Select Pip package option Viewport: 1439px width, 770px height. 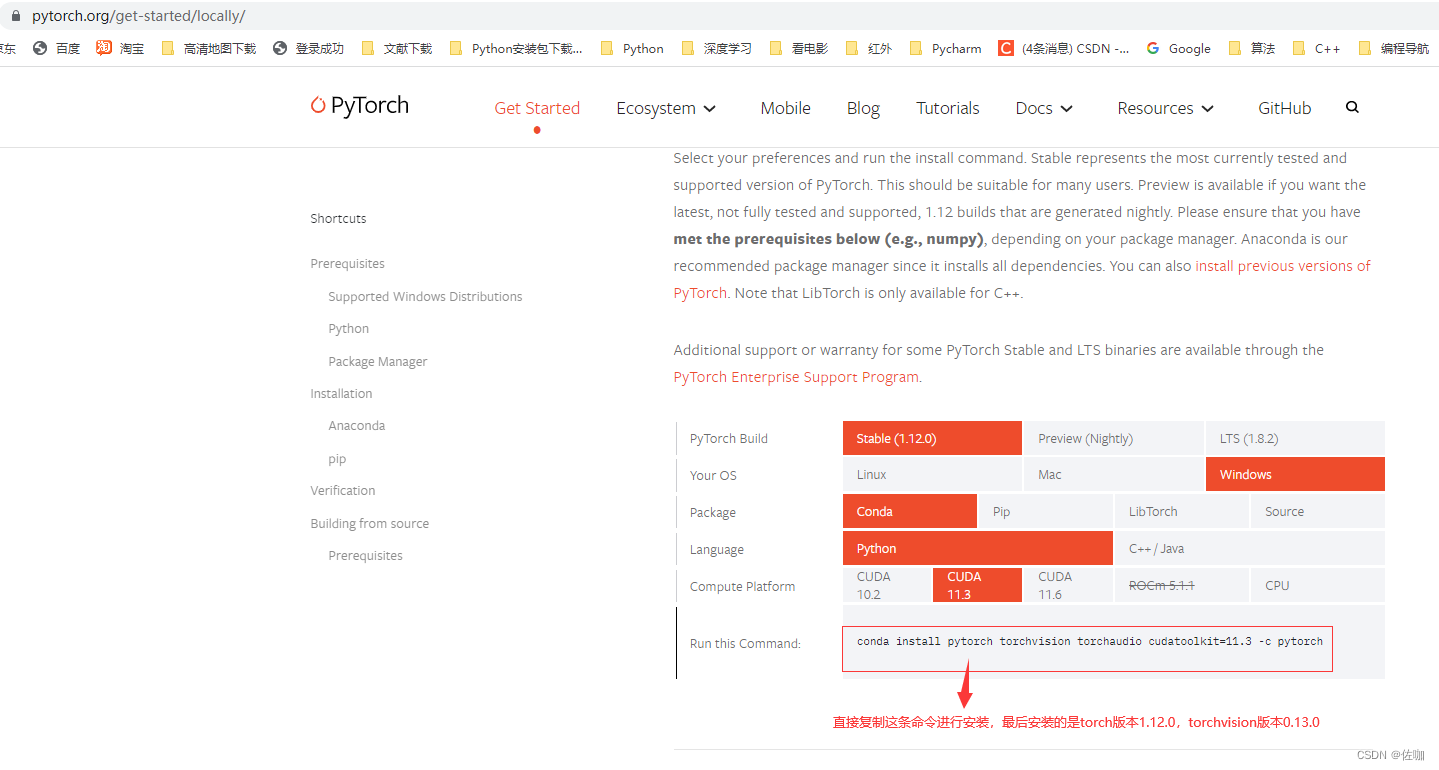(1045, 511)
